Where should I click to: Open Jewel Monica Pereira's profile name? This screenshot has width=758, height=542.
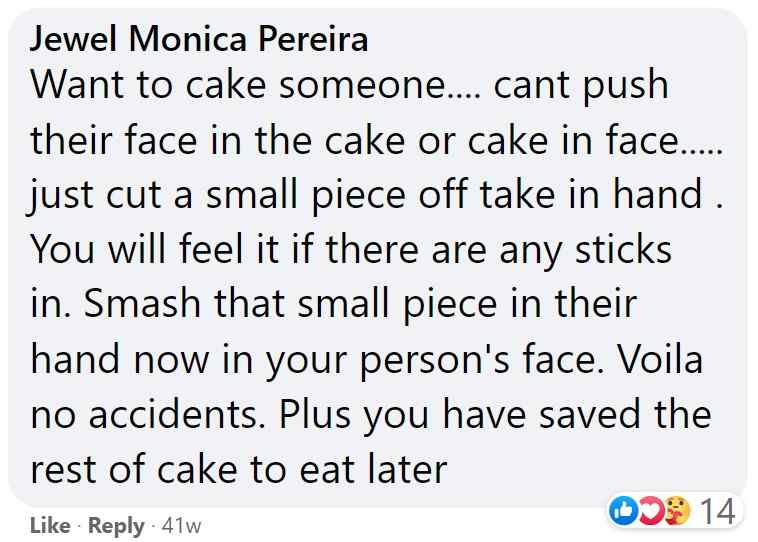(x=200, y=38)
